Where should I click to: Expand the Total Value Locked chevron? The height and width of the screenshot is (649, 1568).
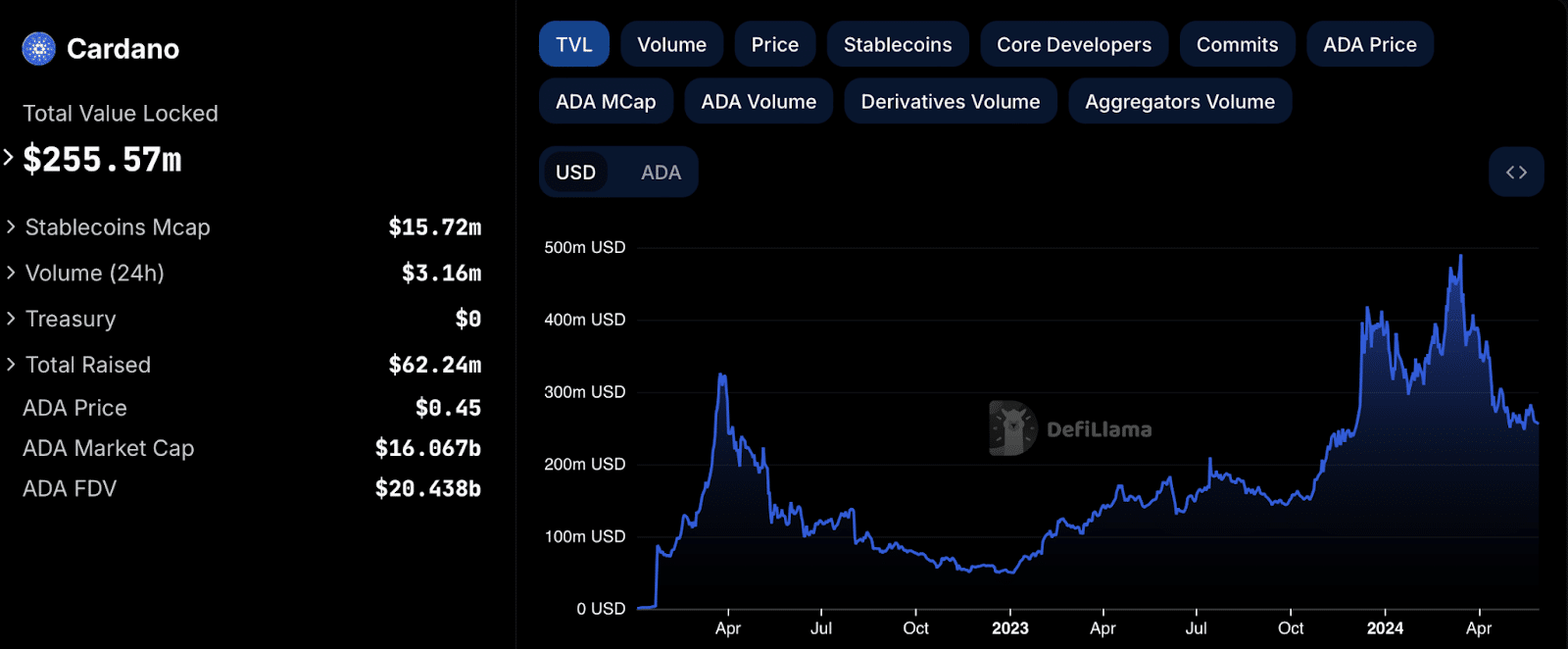pos(9,157)
